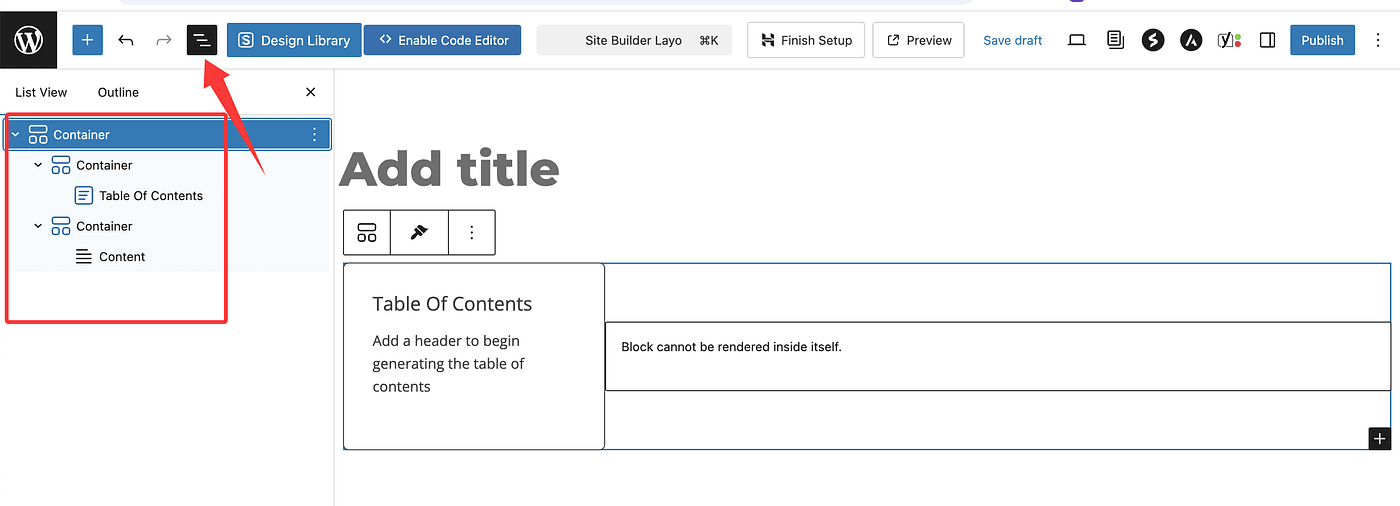Open the page Preview
This screenshot has height=506, width=1400.
coord(918,40)
